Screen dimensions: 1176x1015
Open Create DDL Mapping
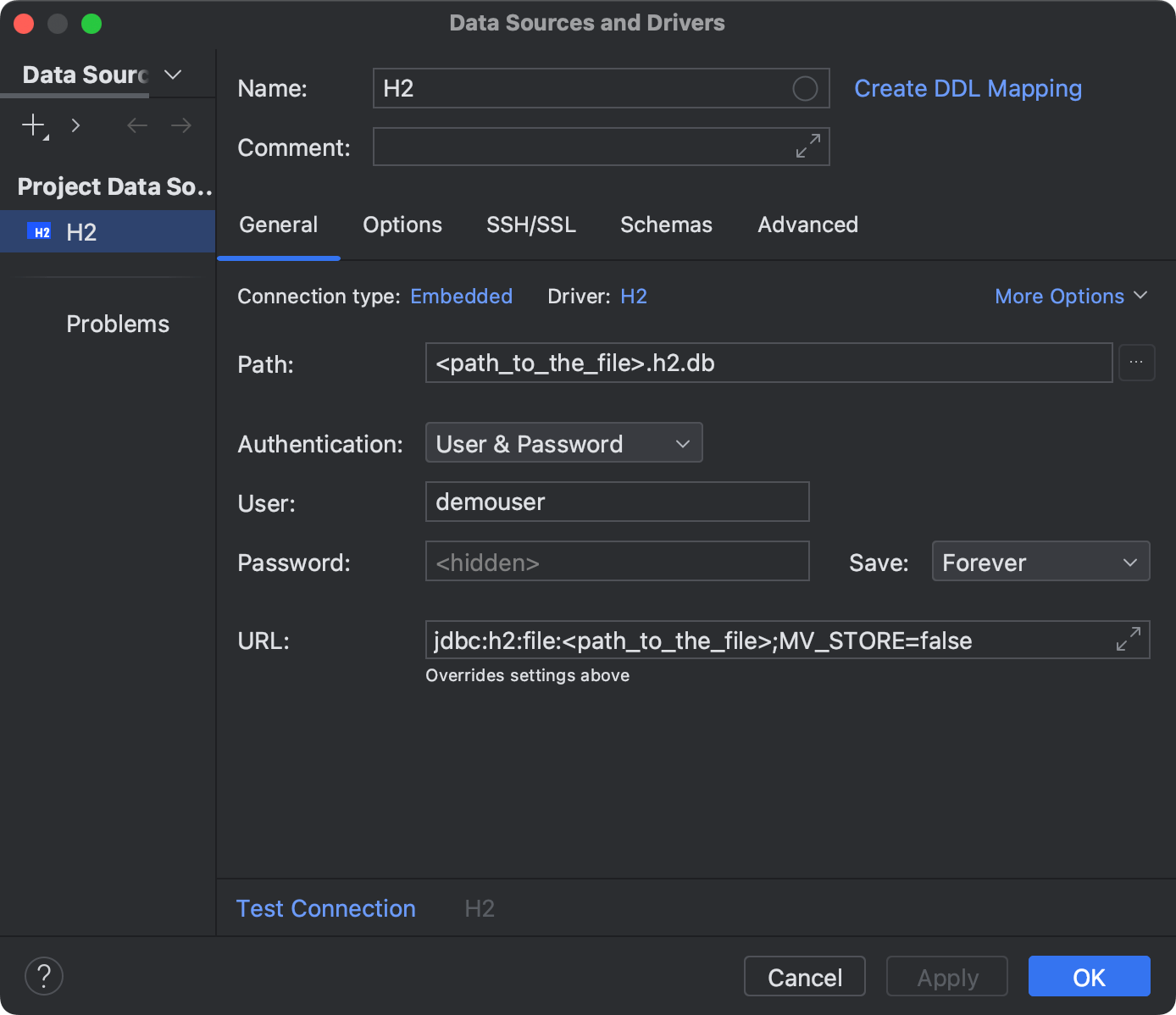click(x=968, y=88)
